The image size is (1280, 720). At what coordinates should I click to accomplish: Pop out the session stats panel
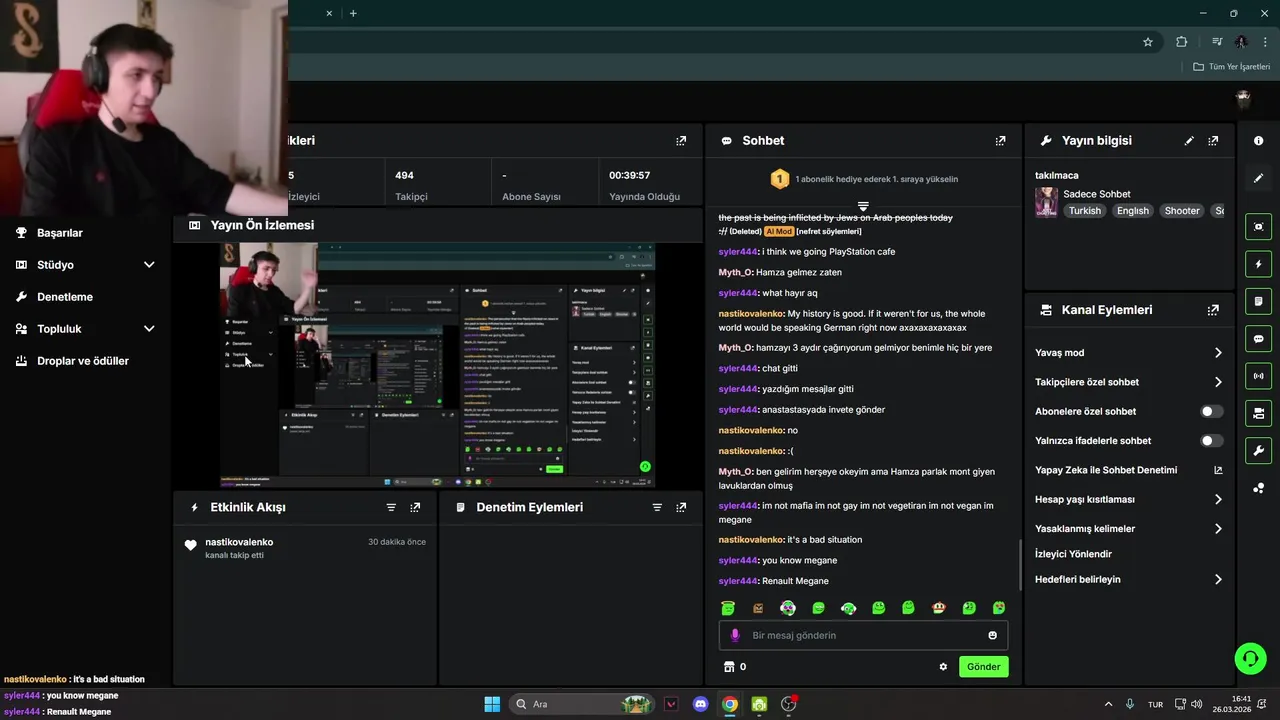[681, 141]
